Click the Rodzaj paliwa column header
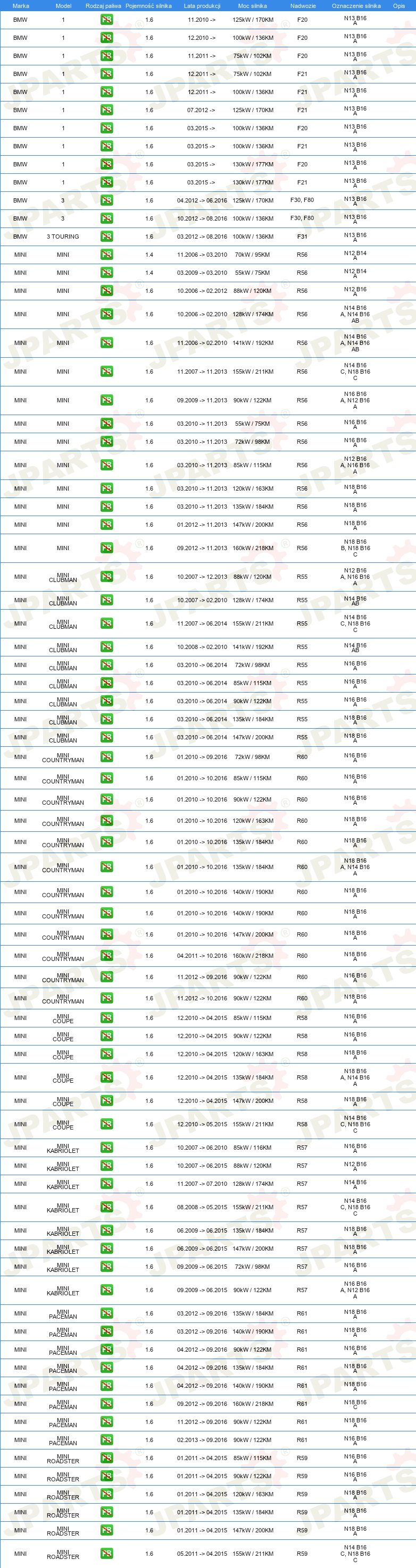 point(104,6)
